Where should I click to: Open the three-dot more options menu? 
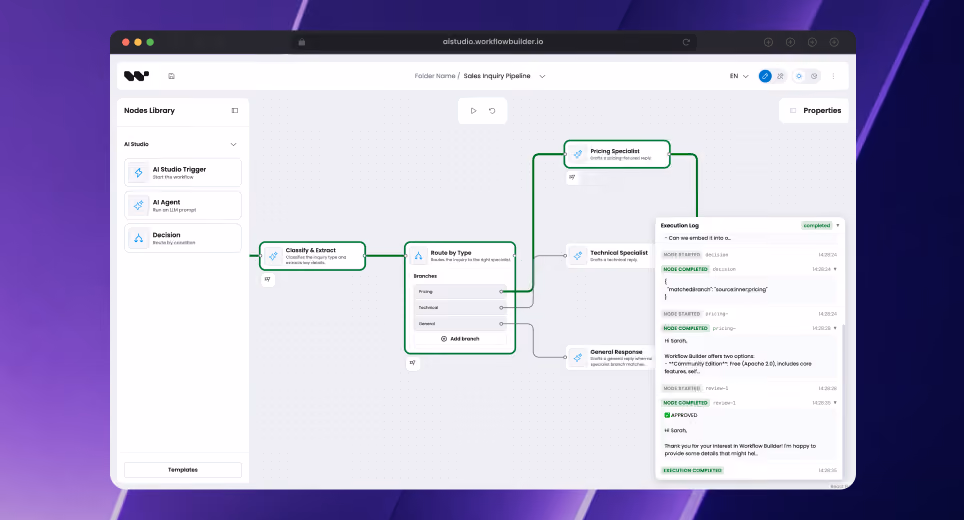pos(834,76)
